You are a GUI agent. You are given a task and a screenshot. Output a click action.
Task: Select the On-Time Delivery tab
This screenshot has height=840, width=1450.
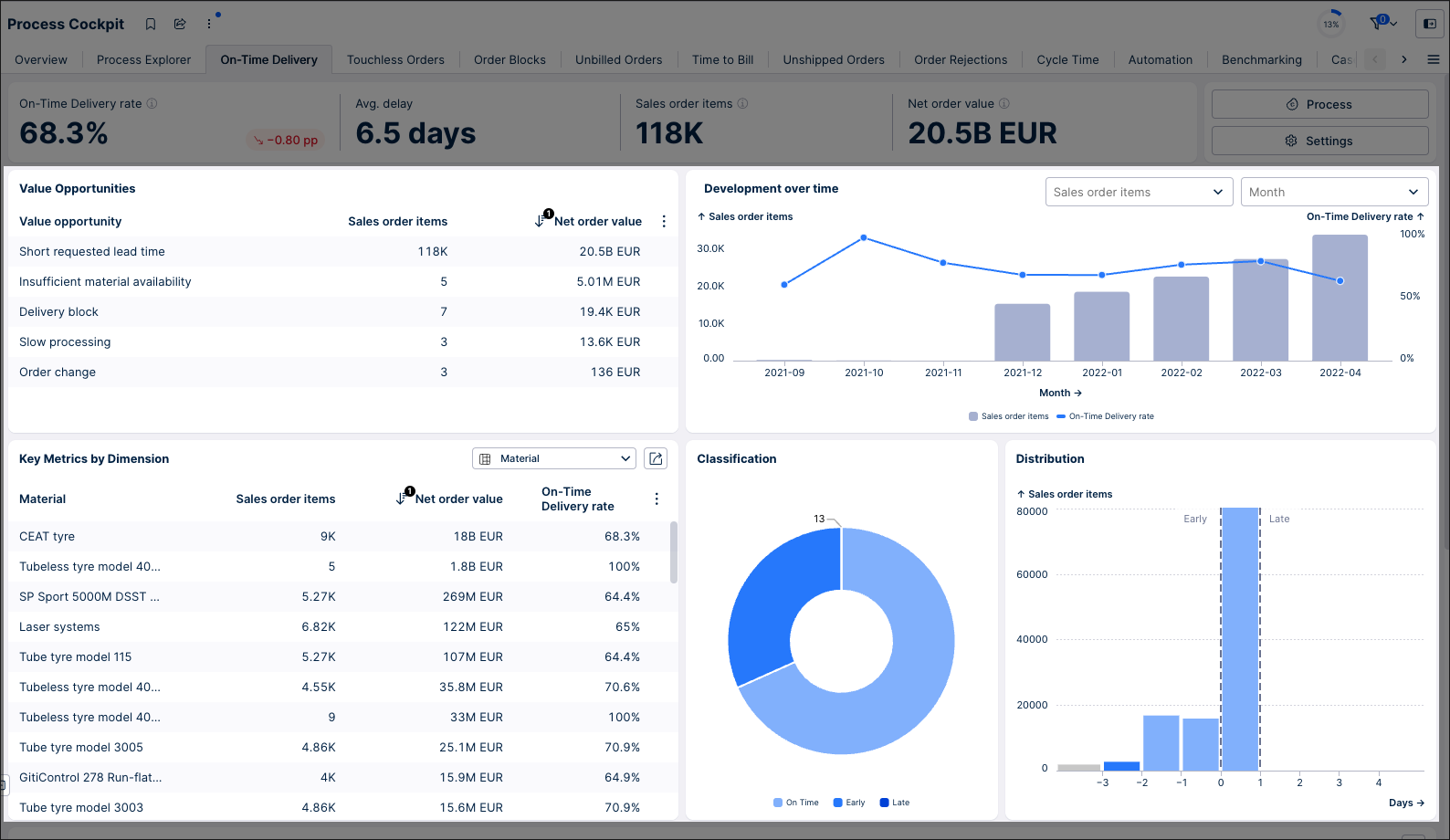pos(268,59)
